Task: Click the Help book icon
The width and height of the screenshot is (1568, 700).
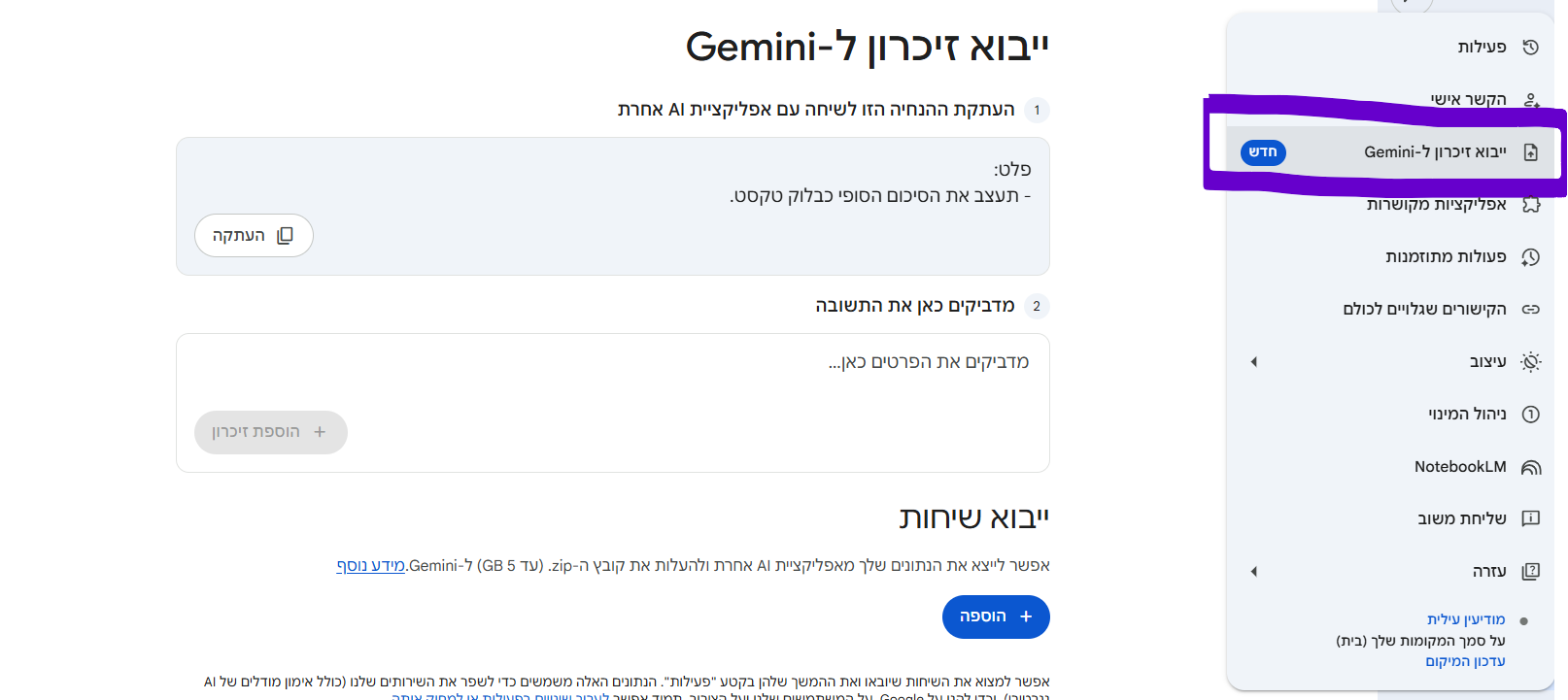Action: coord(1530,572)
